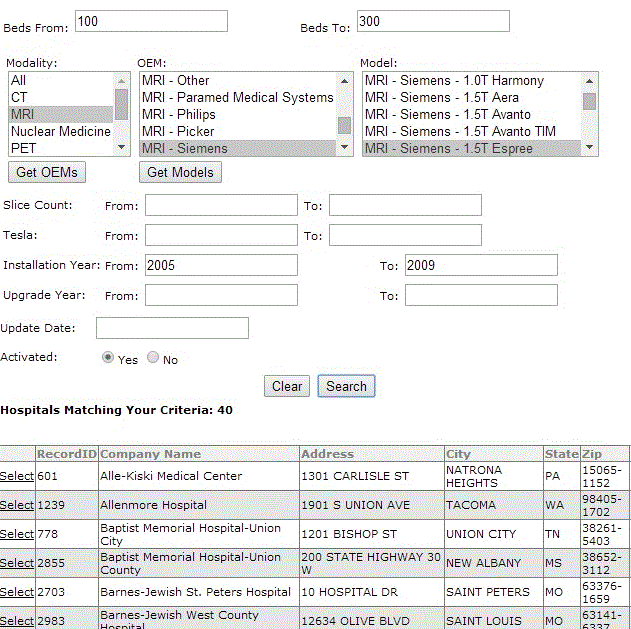631x629 pixels.
Task: Click the Clear button
Action: [287, 386]
